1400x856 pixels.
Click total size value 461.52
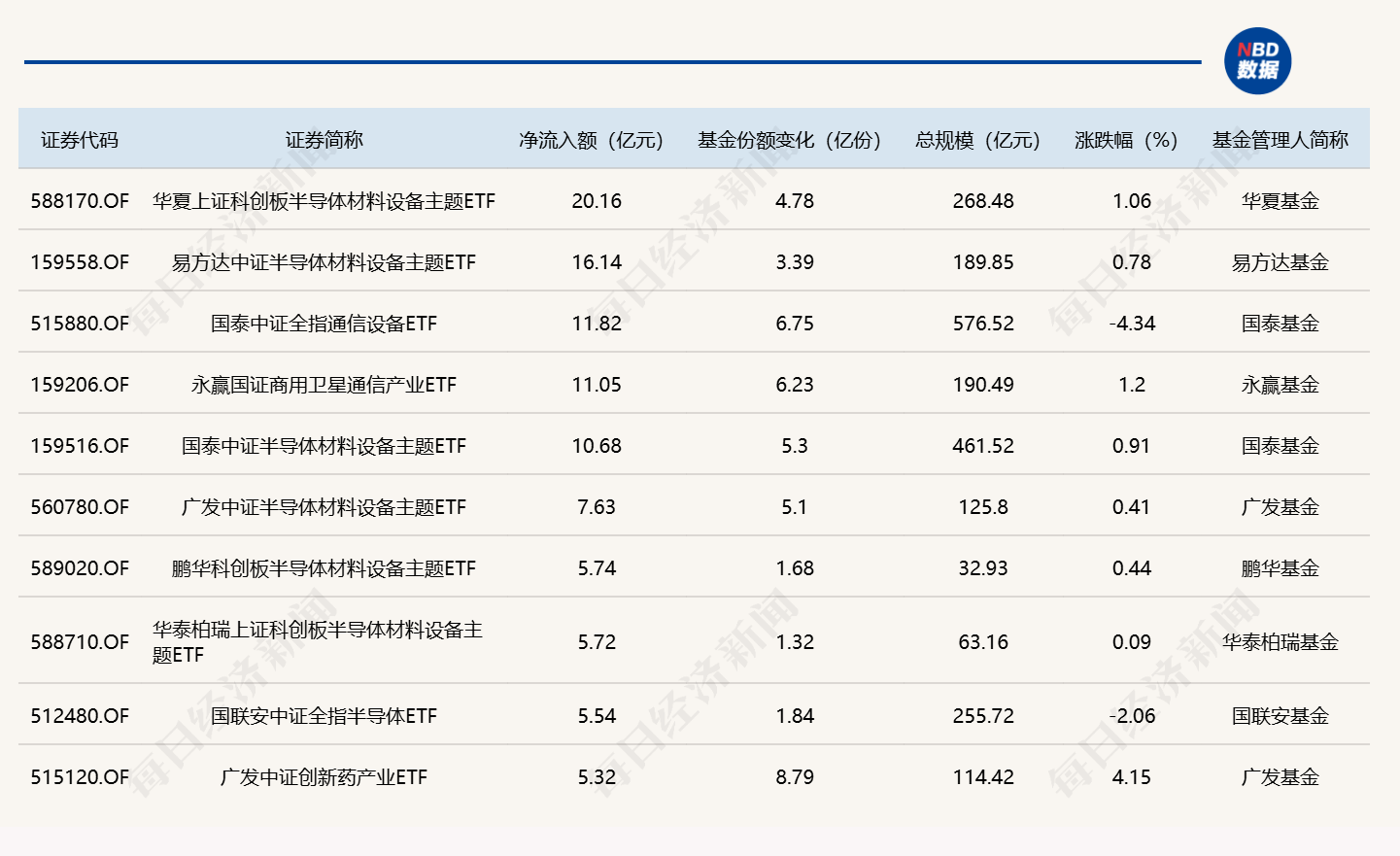[983, 446]
